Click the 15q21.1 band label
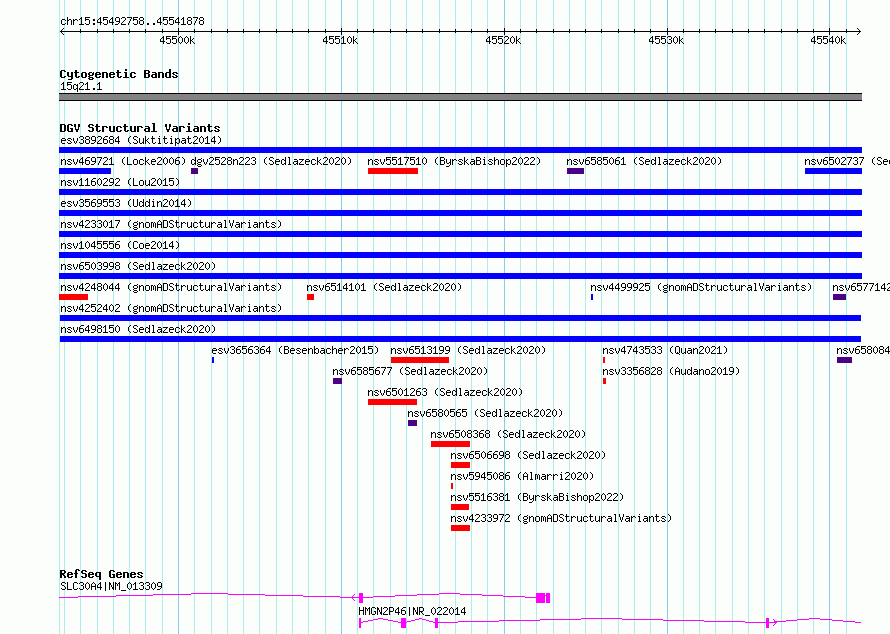The image size is (890, 634). 81,86
